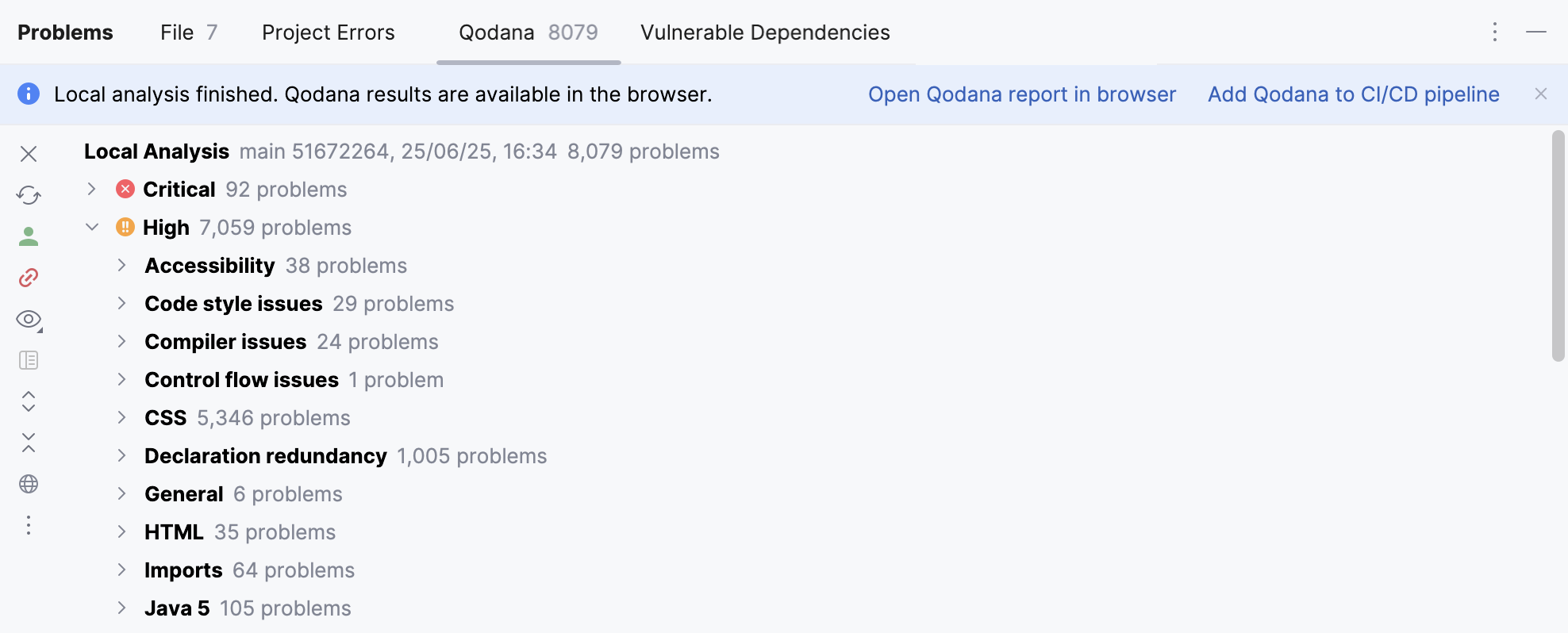Image resolution: width=1568 pixels, height=633 pixels.
Task: Open the Vulnerable Dependencies tab
Action: pos(765,33)
